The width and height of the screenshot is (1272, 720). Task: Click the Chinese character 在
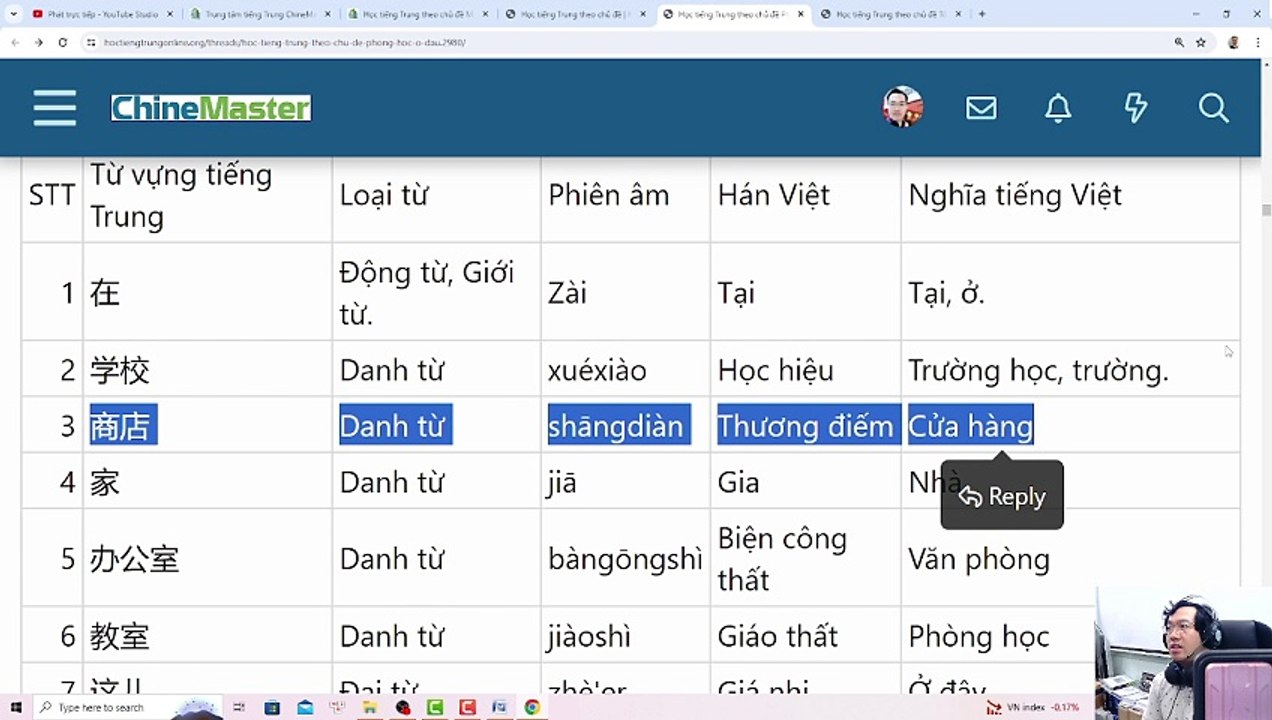[x=105, y=292]
